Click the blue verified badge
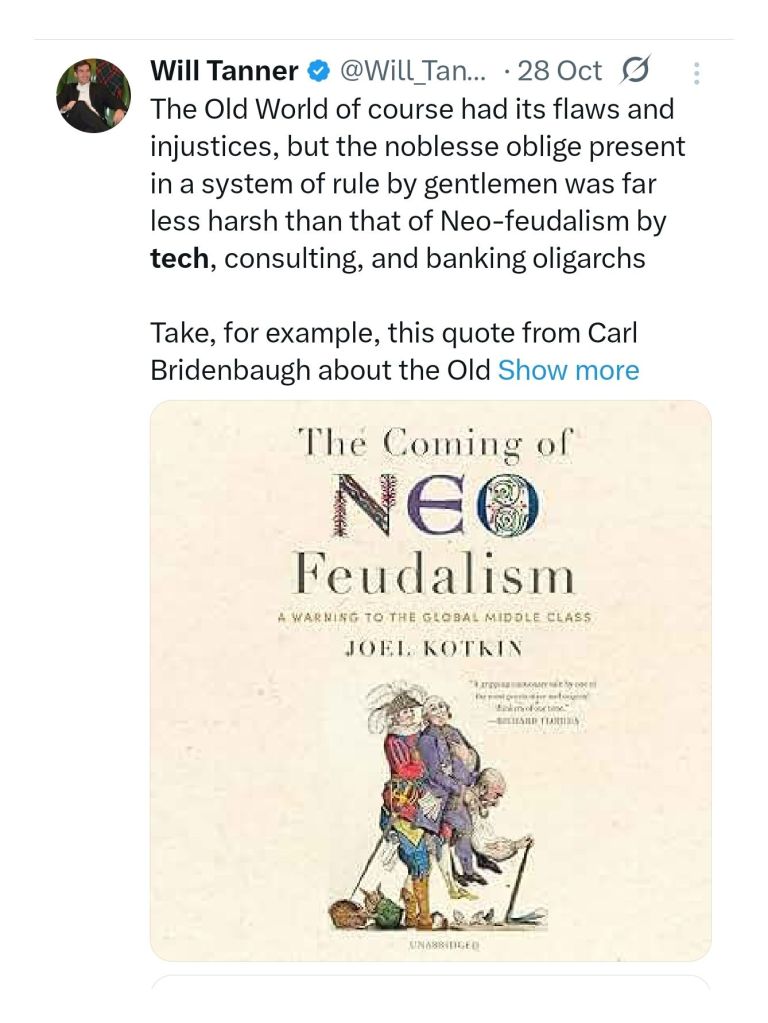Viewport: 768px width, 1023px height. tap(319, 71)
